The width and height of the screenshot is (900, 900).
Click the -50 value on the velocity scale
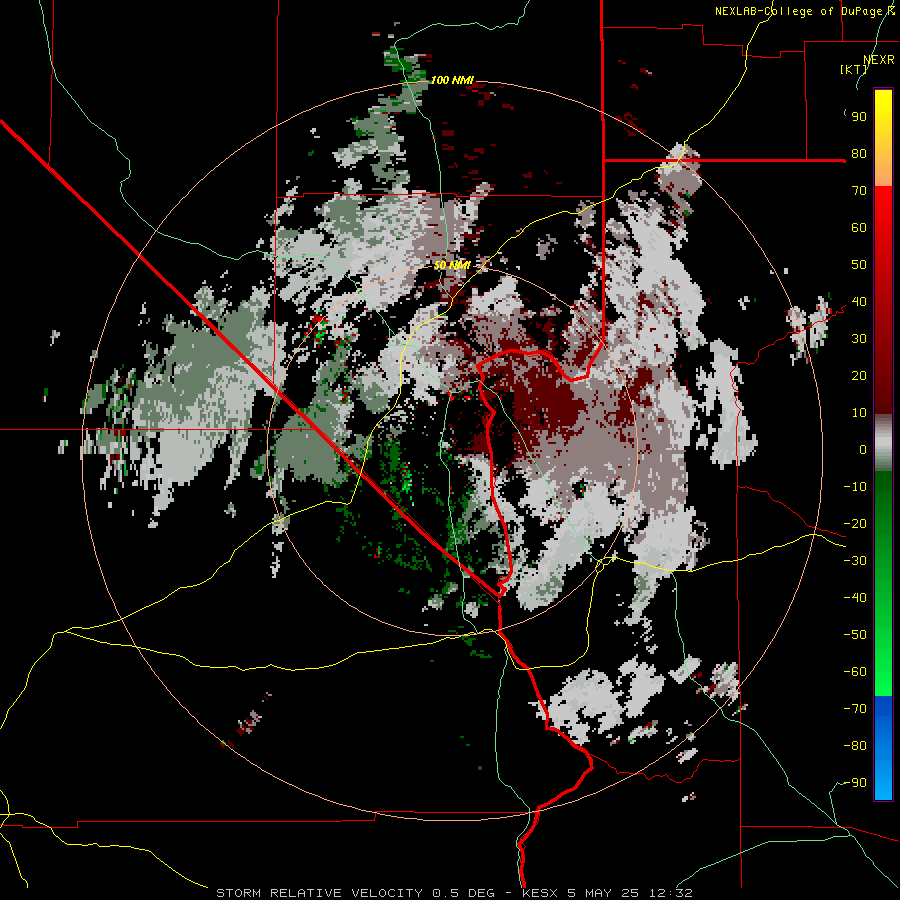[855, 635]
